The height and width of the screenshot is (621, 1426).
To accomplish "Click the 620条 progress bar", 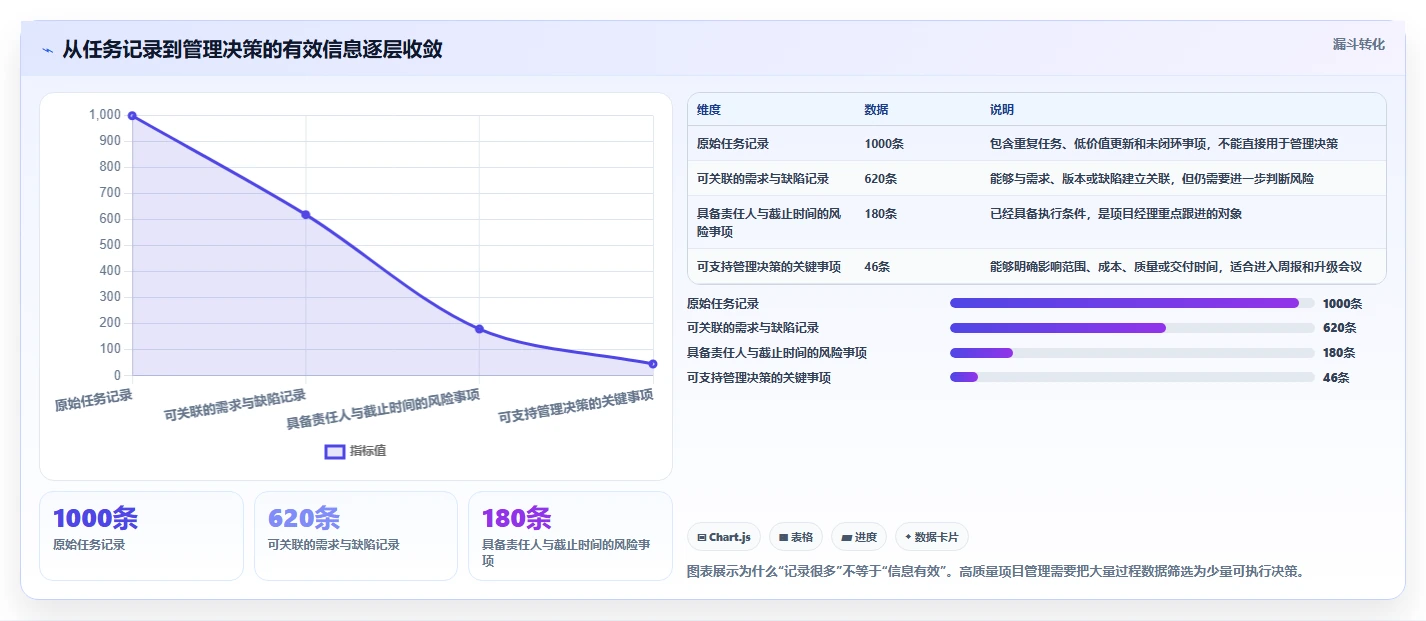I will [x=1132, y=328].
